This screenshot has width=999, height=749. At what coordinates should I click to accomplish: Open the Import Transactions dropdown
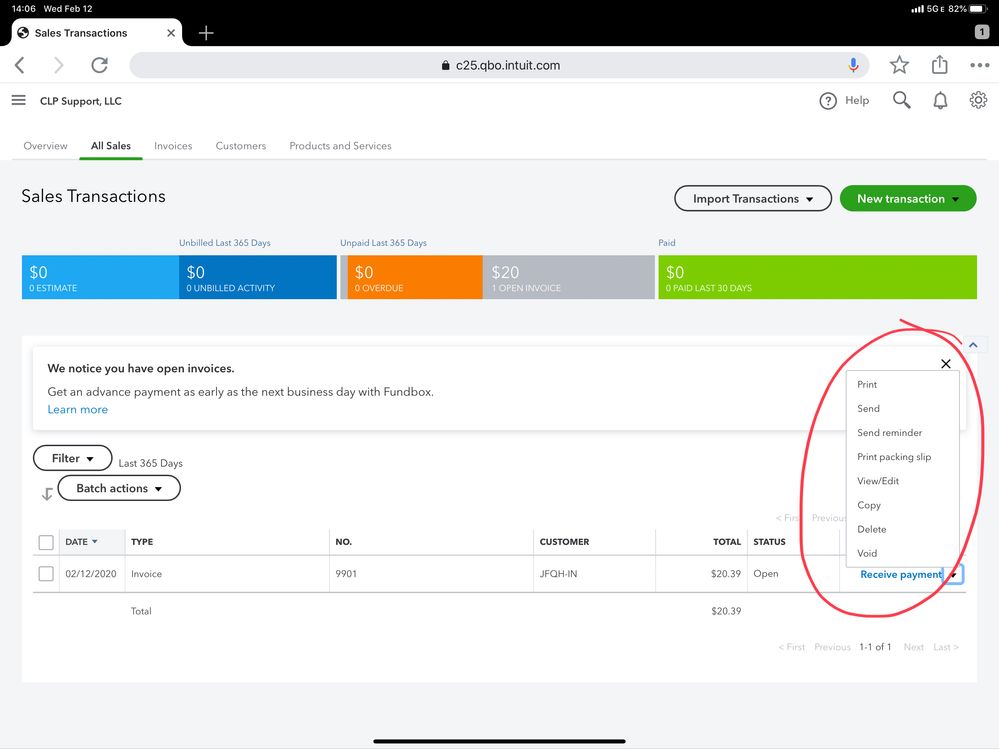pyautogui.click(x=752, y=199)
